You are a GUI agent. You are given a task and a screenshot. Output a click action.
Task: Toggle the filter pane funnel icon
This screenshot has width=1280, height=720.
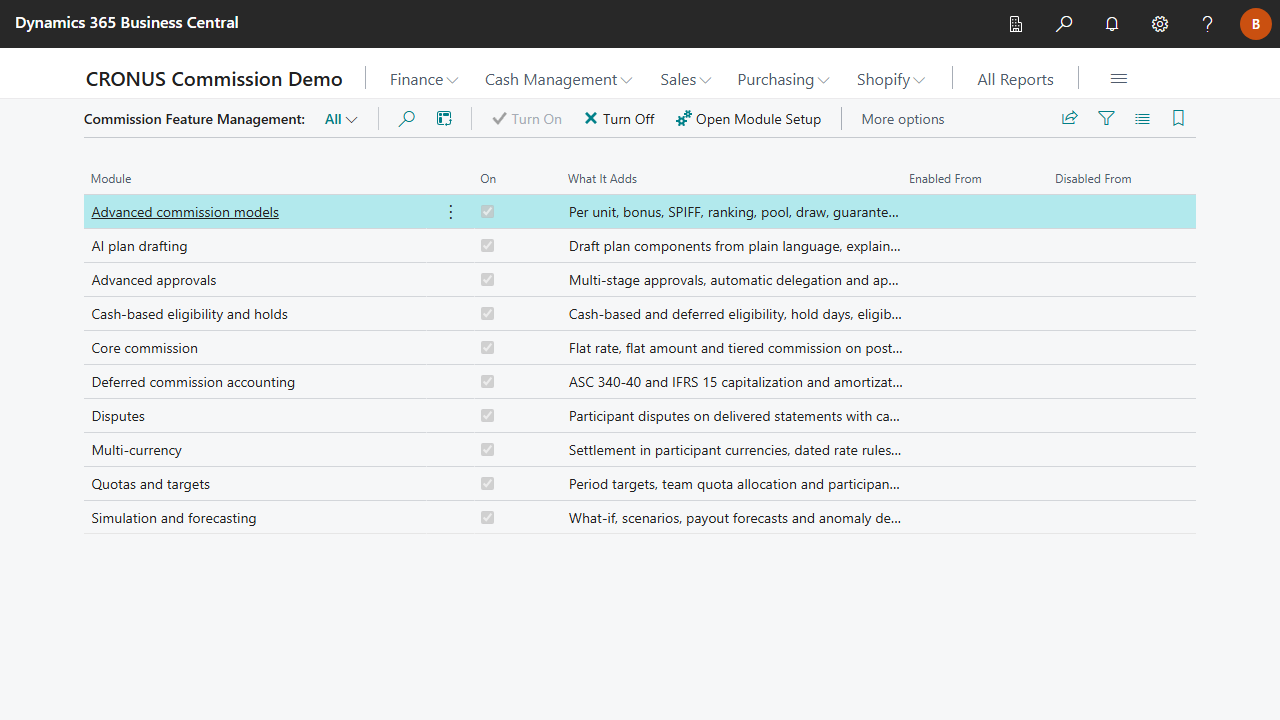click(x=1106, y=119)
